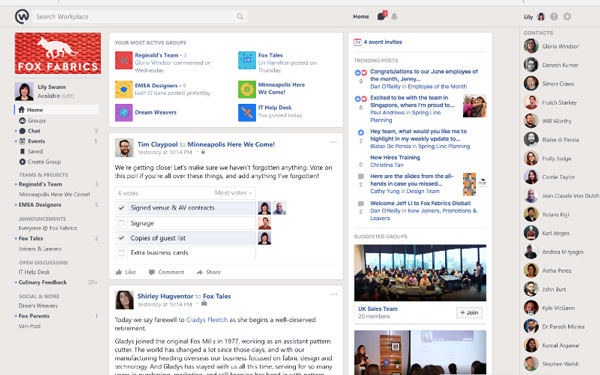Open the notifications bell icon
Screen dimensions: 600x375
point(394,16)
